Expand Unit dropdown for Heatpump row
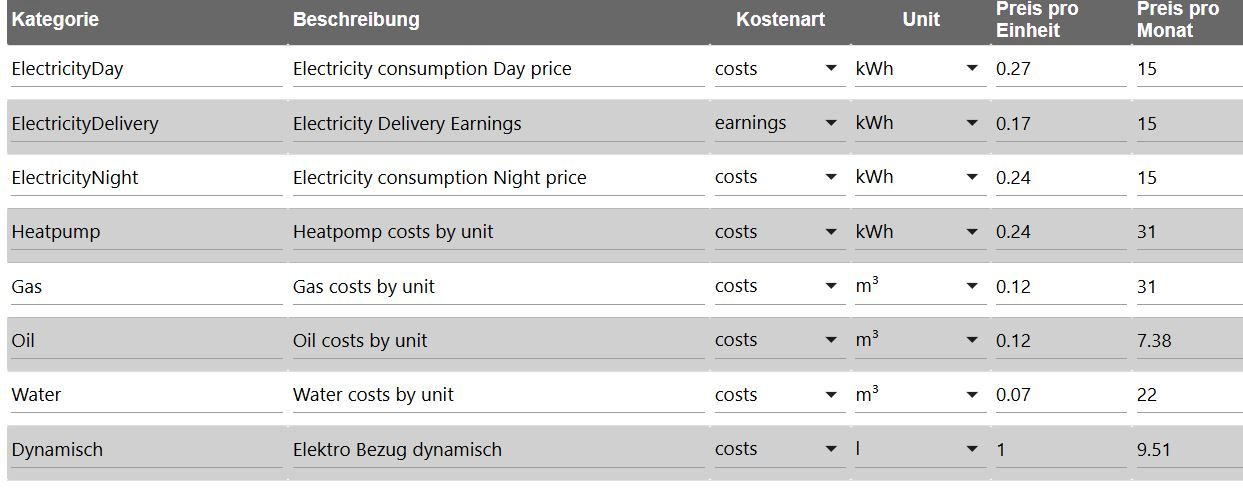This screenshot has width=1243, height=488. [918, 232]
